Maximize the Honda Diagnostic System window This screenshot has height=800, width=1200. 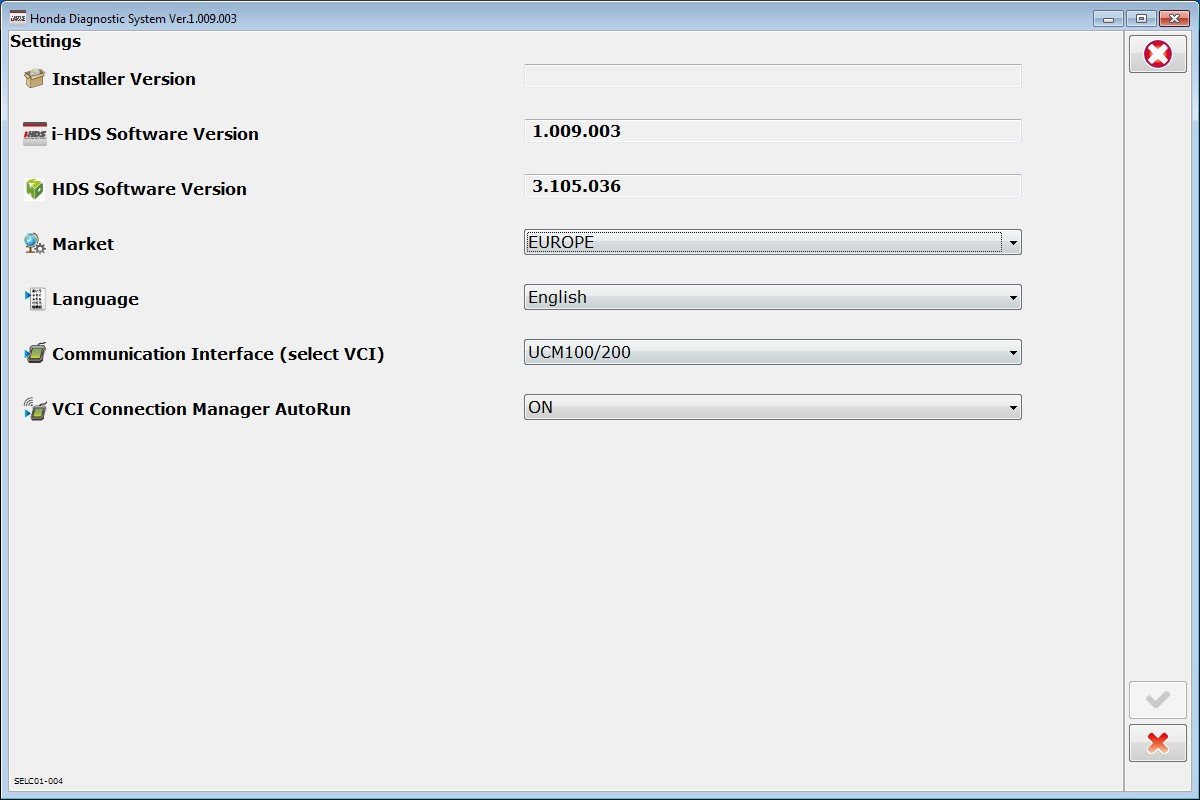[x=1140, y=18]
